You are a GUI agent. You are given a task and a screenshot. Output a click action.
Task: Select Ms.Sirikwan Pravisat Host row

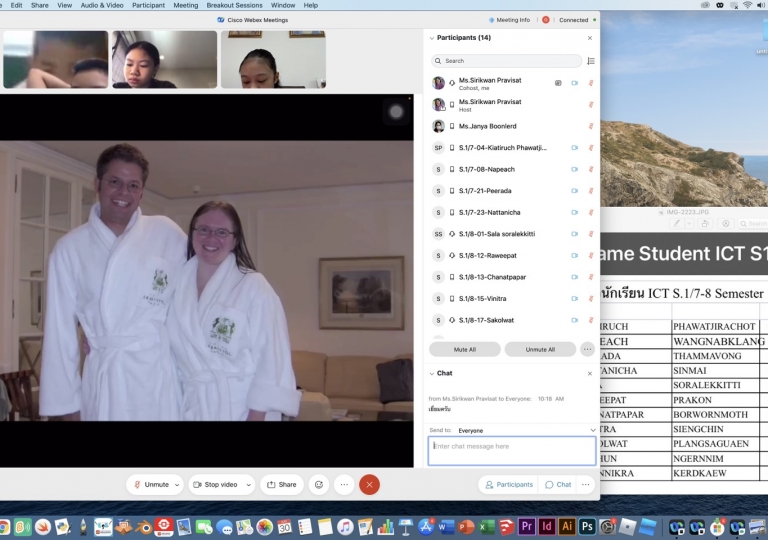512,105
